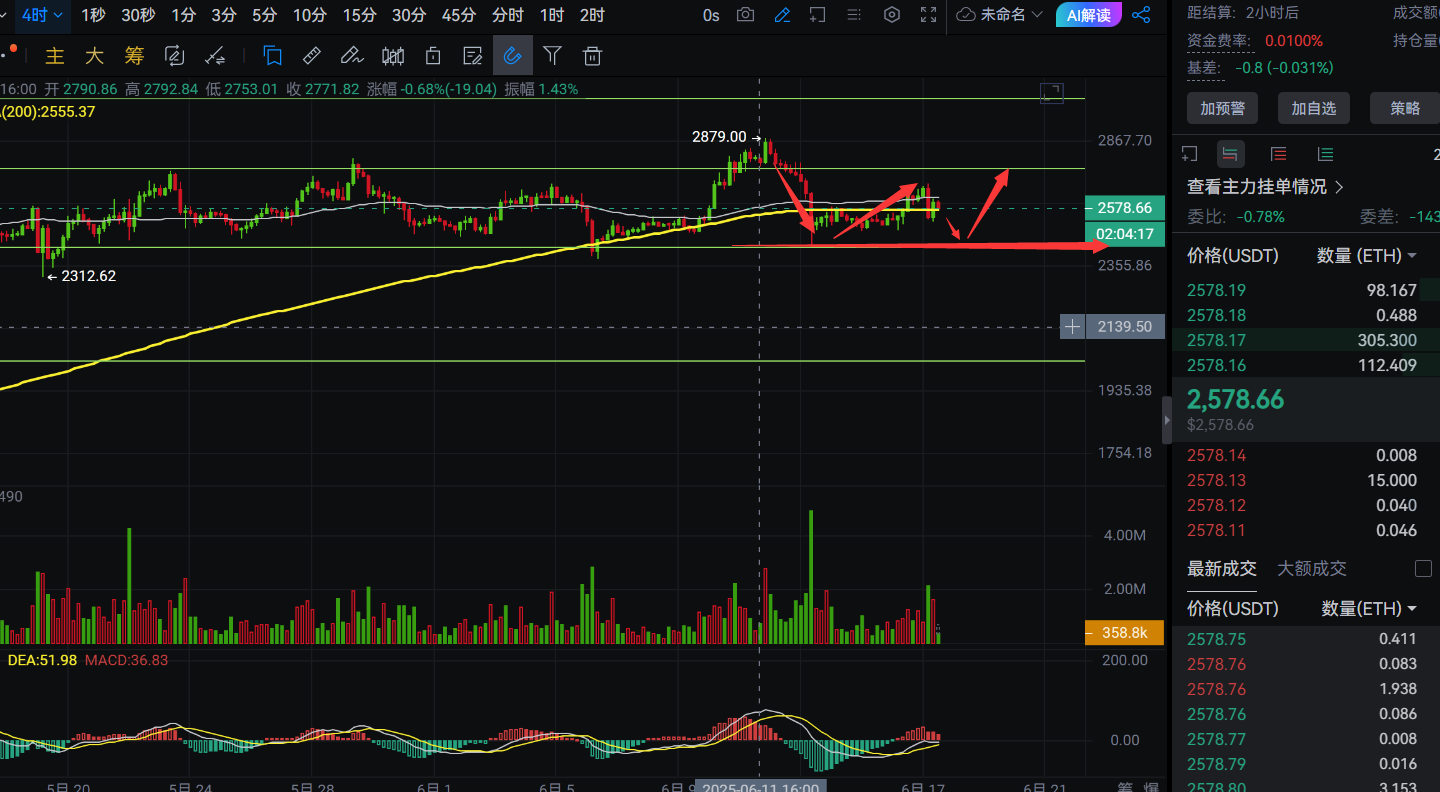This screenshot has height=792, width=1440.
Task: Open chart settings hexagon icon
Action: pos(892,15)
